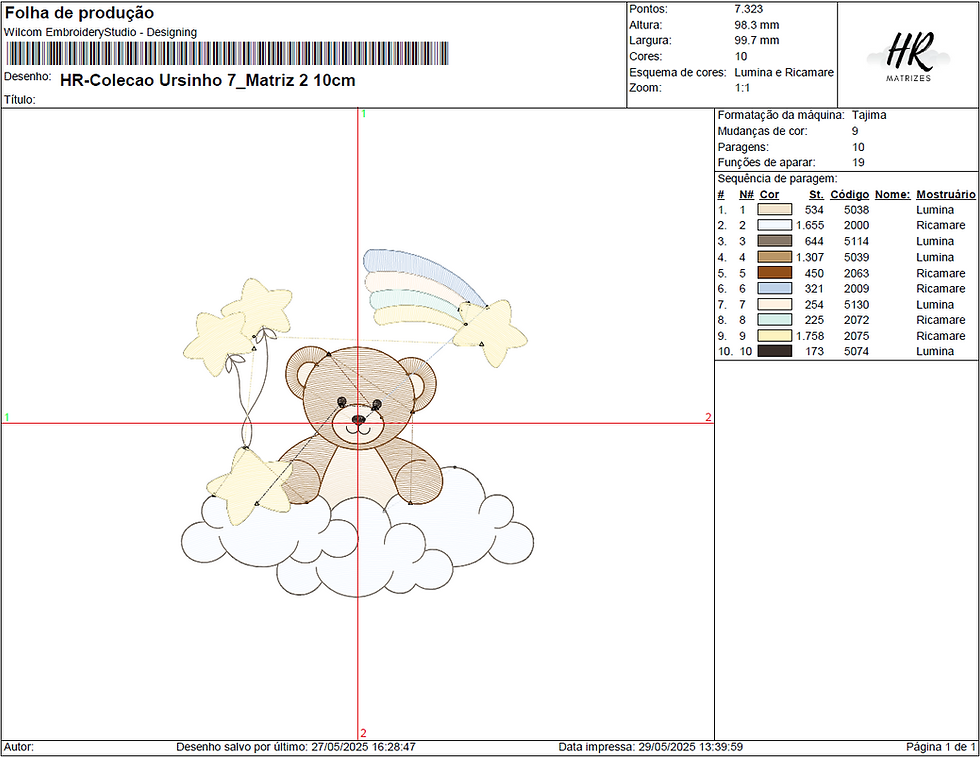The width and height of the screenshot is (980, 757).
Task: Click stitch count '1.655' in row 2
Action: pyautogui.click(x=810, y=225)
